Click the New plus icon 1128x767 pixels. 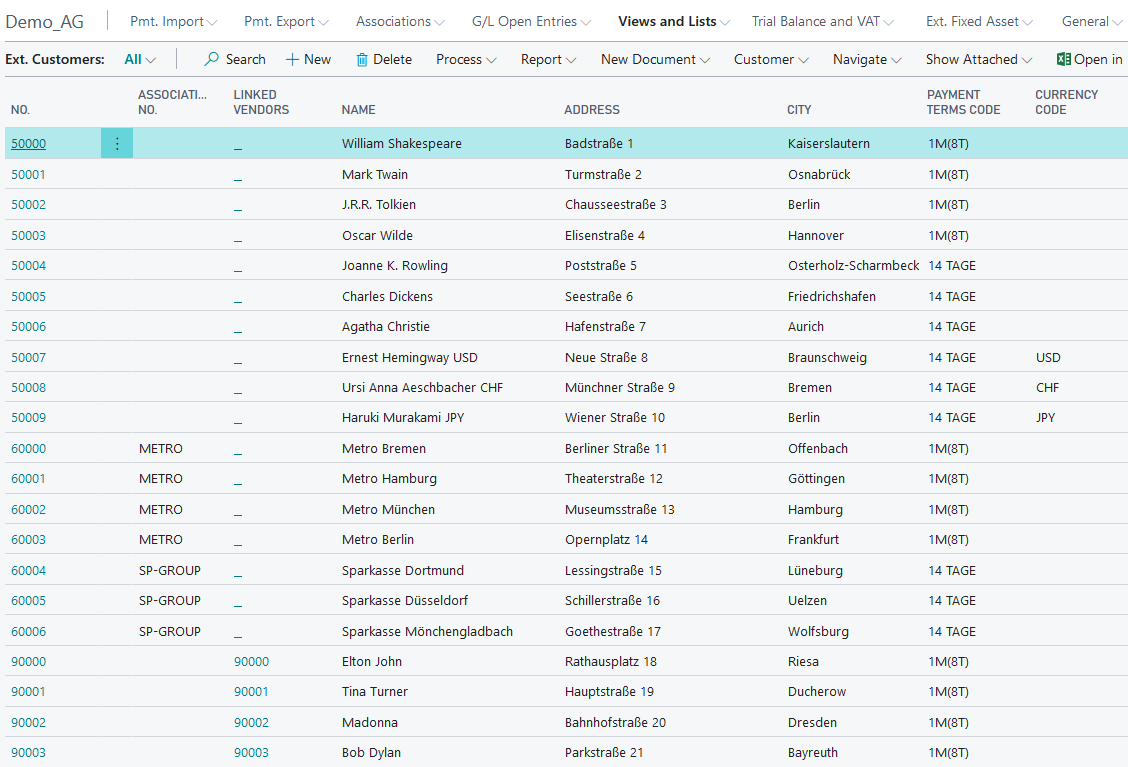tap(293, 60)
